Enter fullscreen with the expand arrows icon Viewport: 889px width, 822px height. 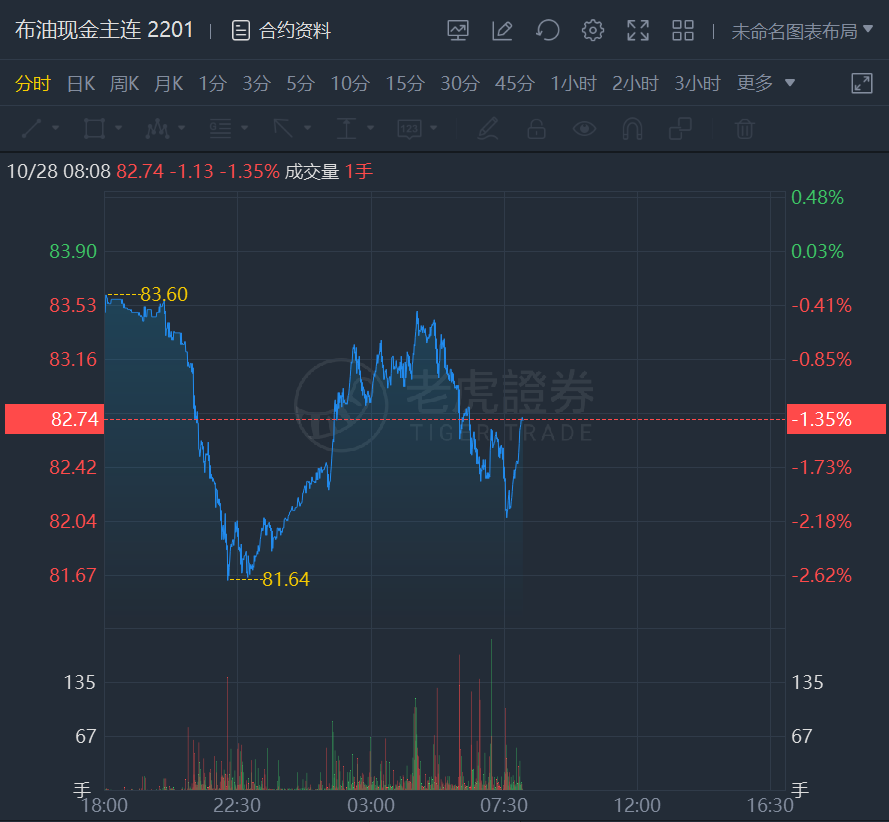[x=638, y=31]
